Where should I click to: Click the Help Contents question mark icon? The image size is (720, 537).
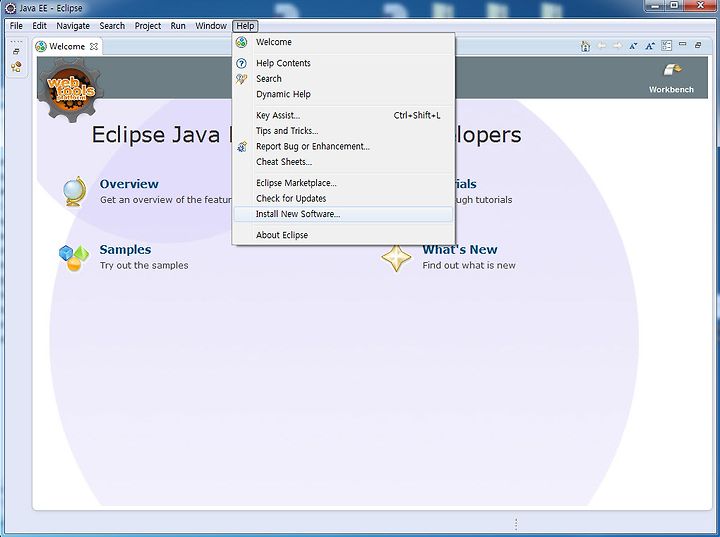242,63
